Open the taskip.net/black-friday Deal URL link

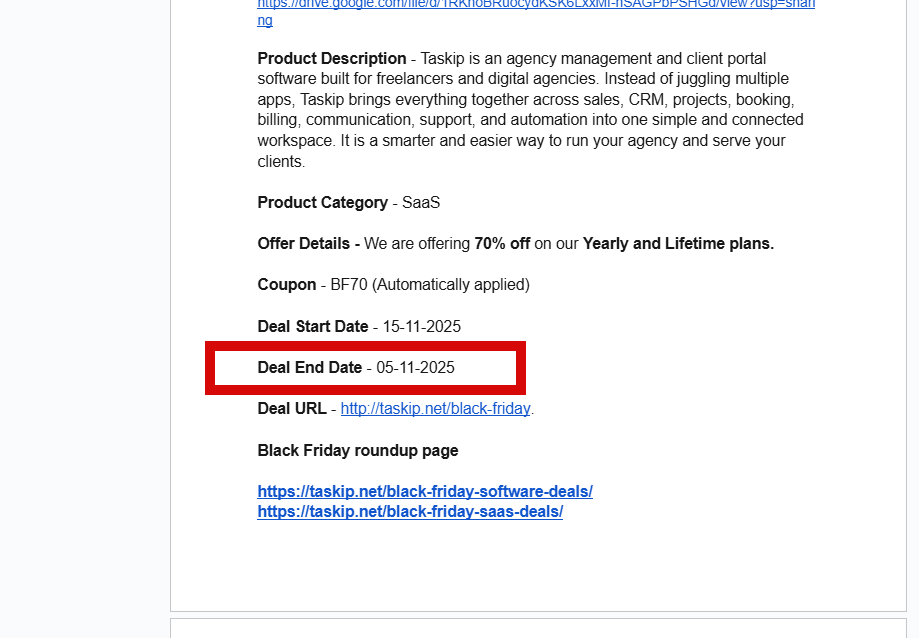point(435,409)
